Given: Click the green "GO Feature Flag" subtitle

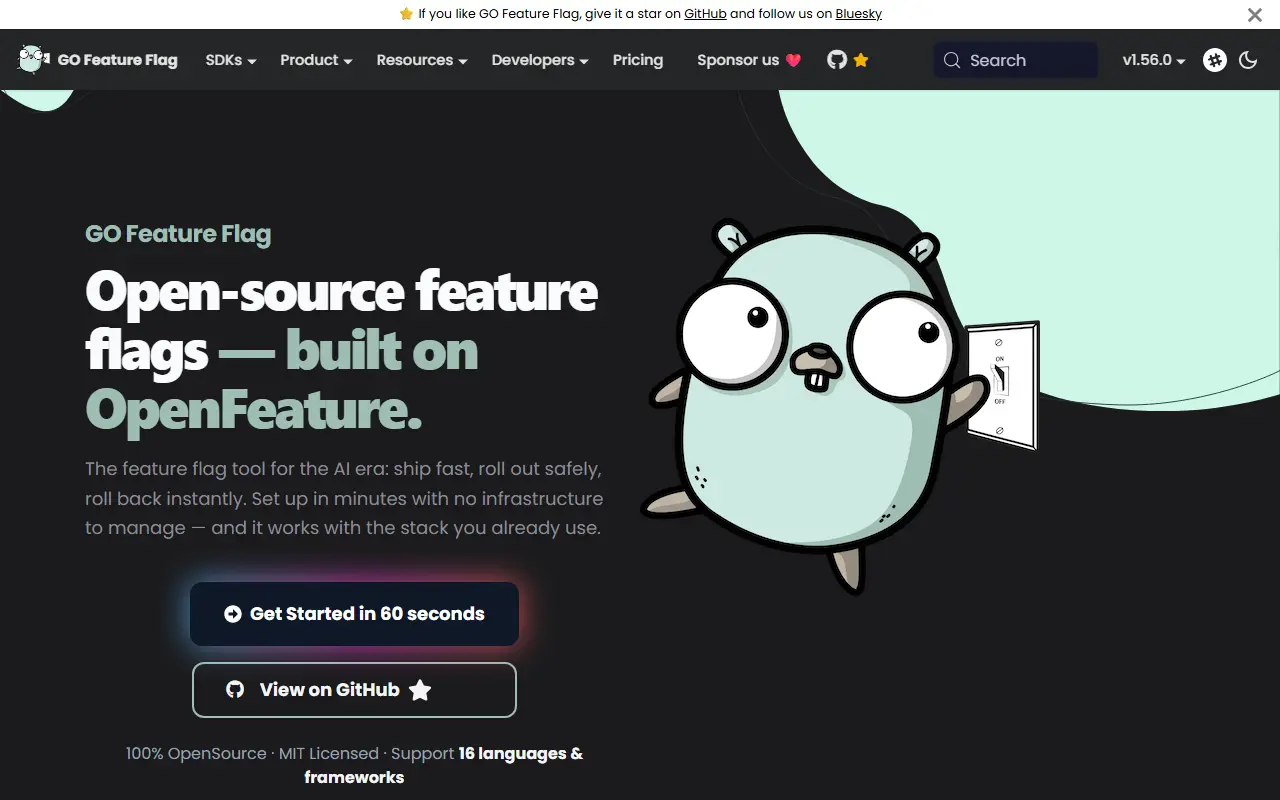Looking at the screenshot, I should (x=178, y=234).
